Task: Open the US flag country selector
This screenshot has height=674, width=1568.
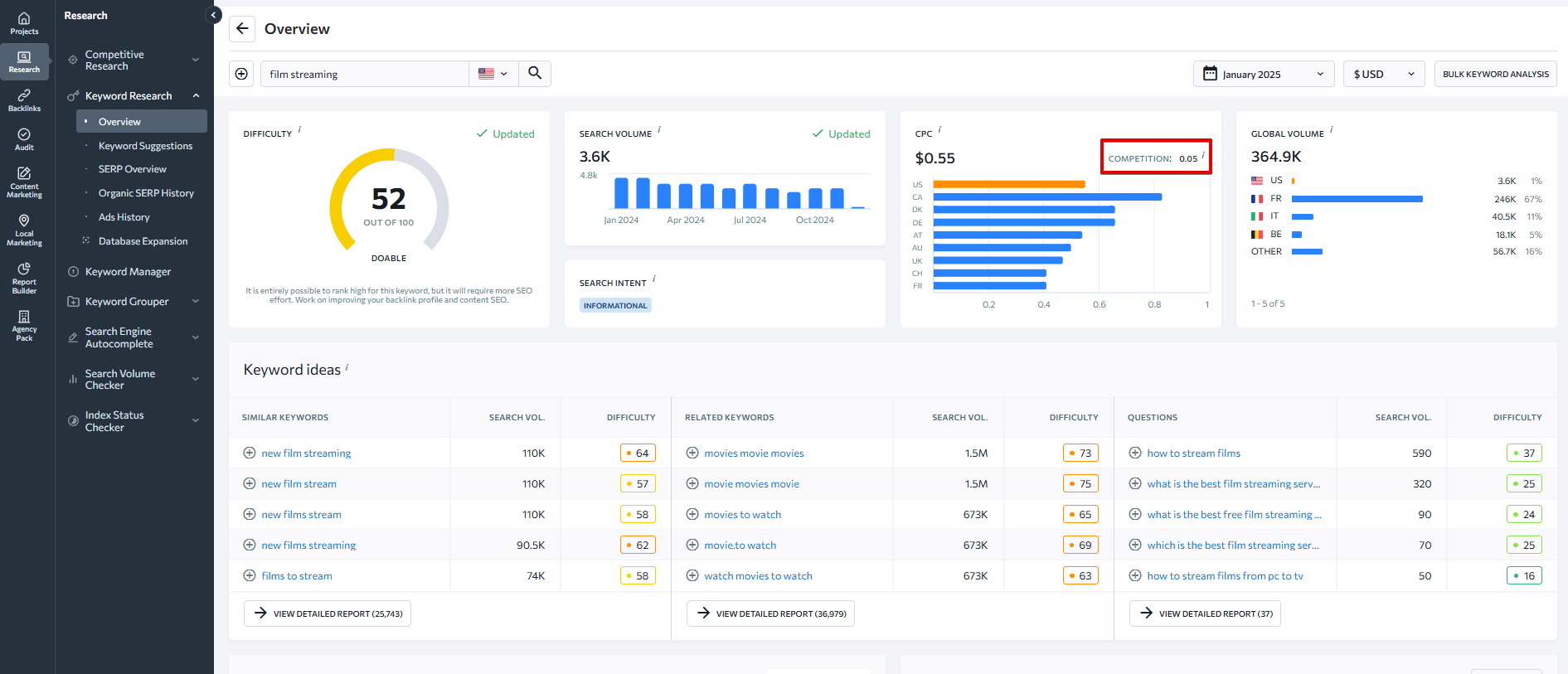Action: [x=493, y=74]
